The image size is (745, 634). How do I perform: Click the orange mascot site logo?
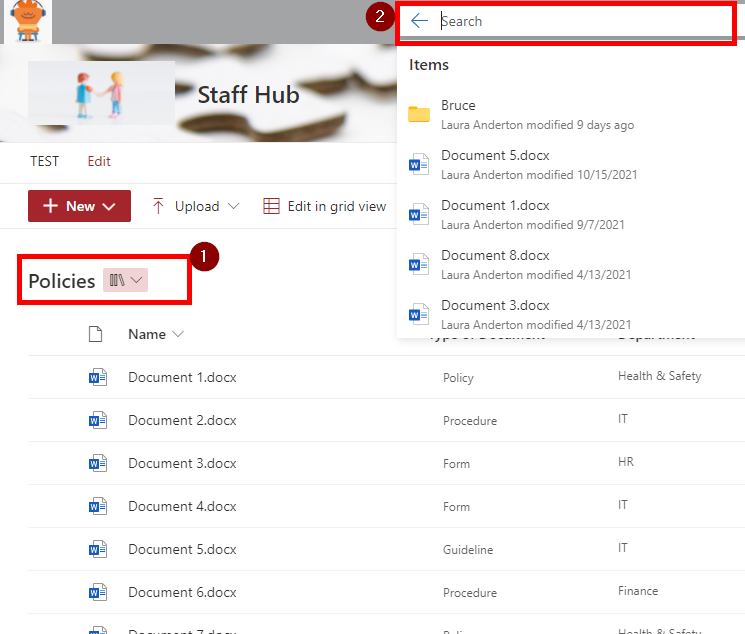pyautogui.click(x=28, y=20)
